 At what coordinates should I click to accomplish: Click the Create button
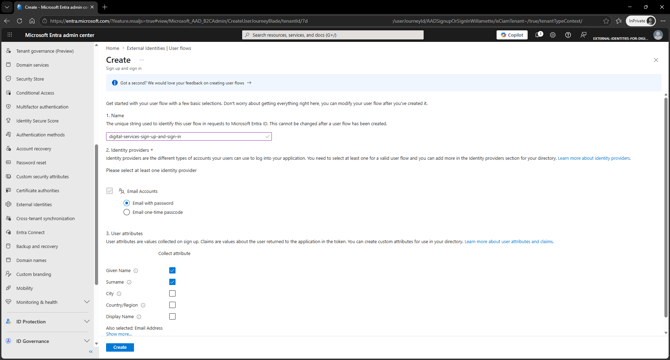(x=120, y=347)
